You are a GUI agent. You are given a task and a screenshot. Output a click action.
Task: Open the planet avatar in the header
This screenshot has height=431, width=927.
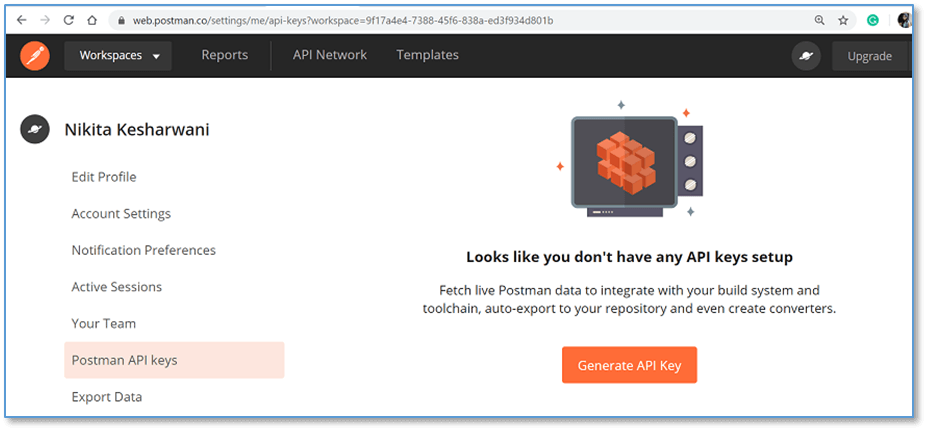(806, 56)
